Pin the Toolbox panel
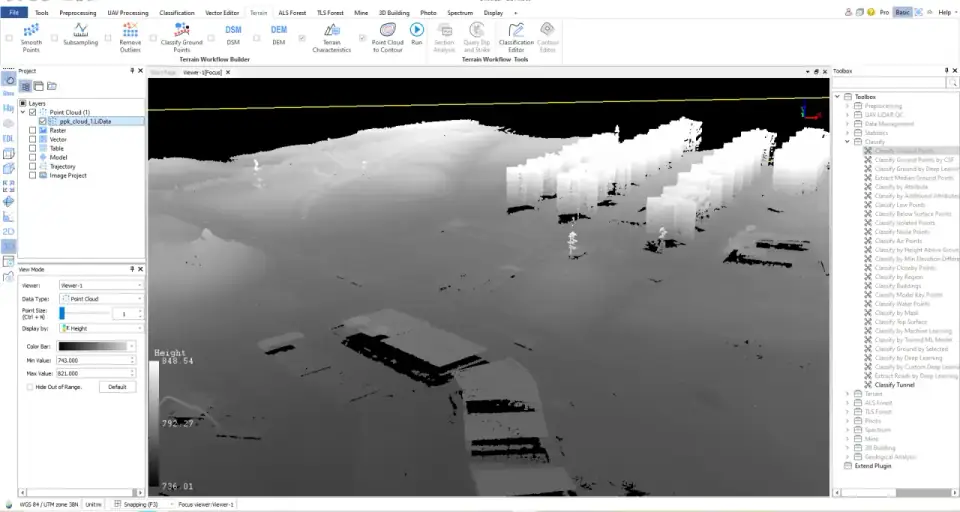960x512 pixels. coord(947,71)
